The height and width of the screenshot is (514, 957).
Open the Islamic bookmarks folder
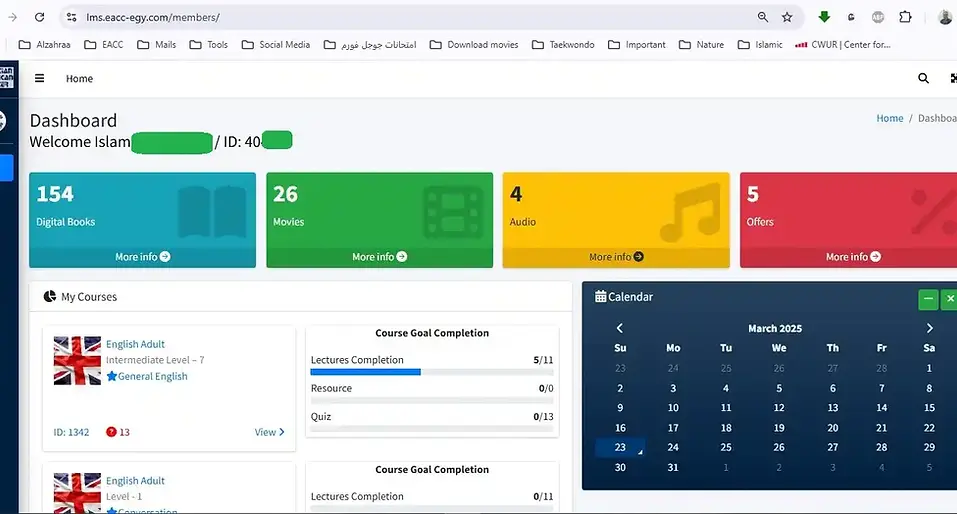point(760,45)
